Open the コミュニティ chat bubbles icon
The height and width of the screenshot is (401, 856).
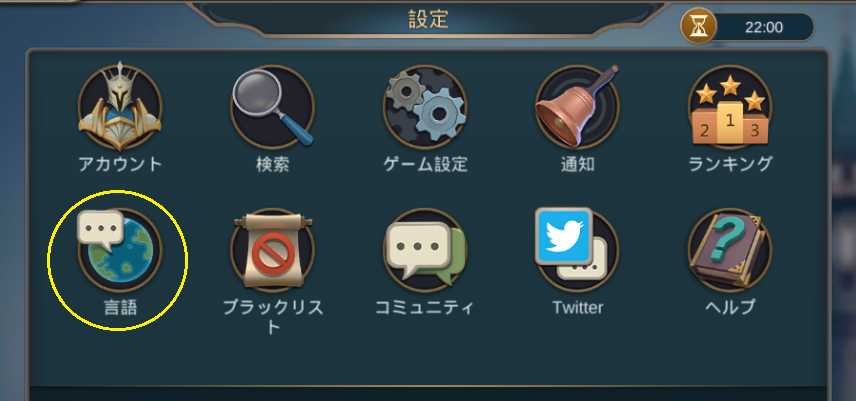pyautogui.click(x=425, y=250)
